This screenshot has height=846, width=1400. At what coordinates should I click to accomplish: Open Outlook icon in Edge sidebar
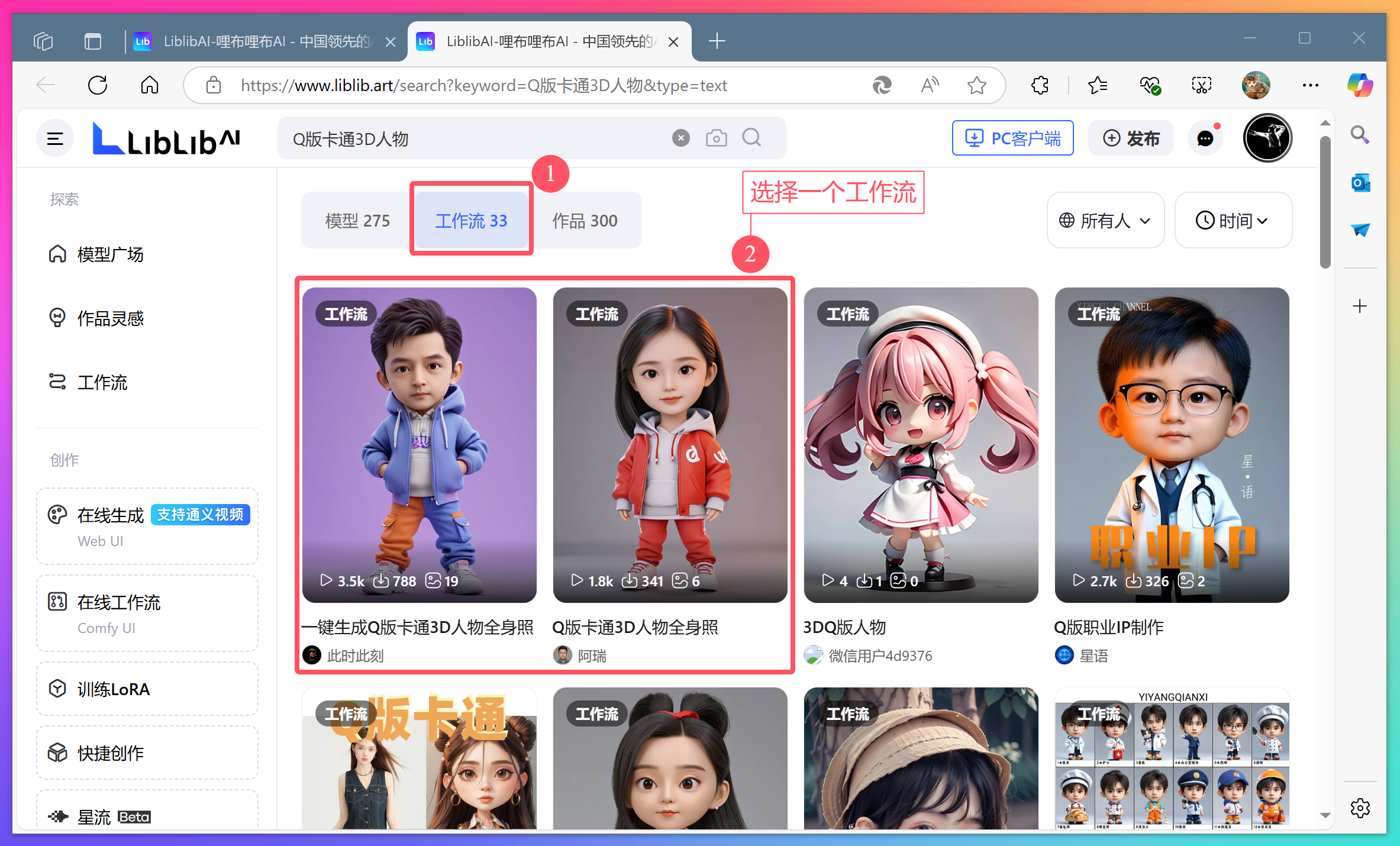click(1360, 183)
